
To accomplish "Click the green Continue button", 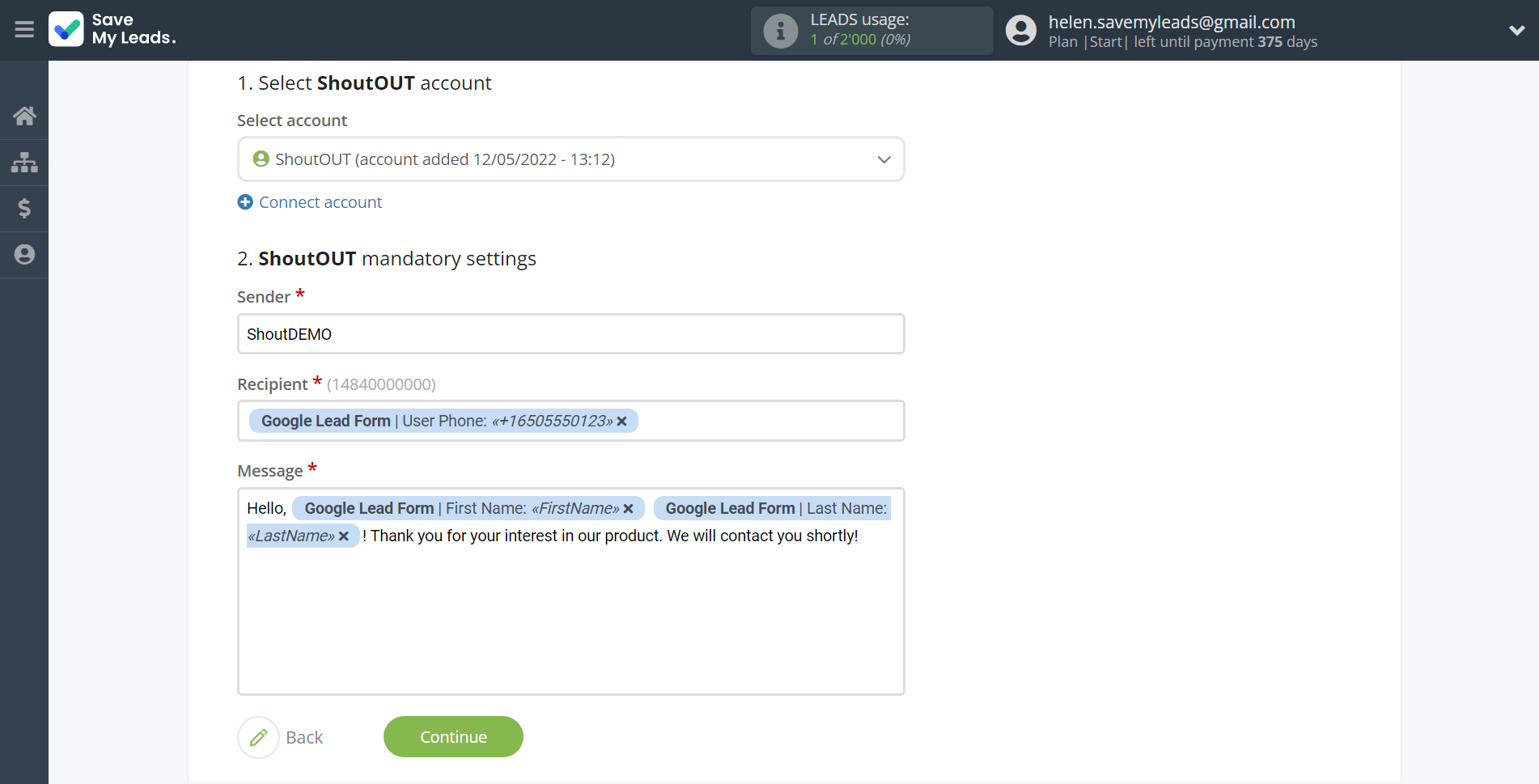I will click(x=453, y=737).
